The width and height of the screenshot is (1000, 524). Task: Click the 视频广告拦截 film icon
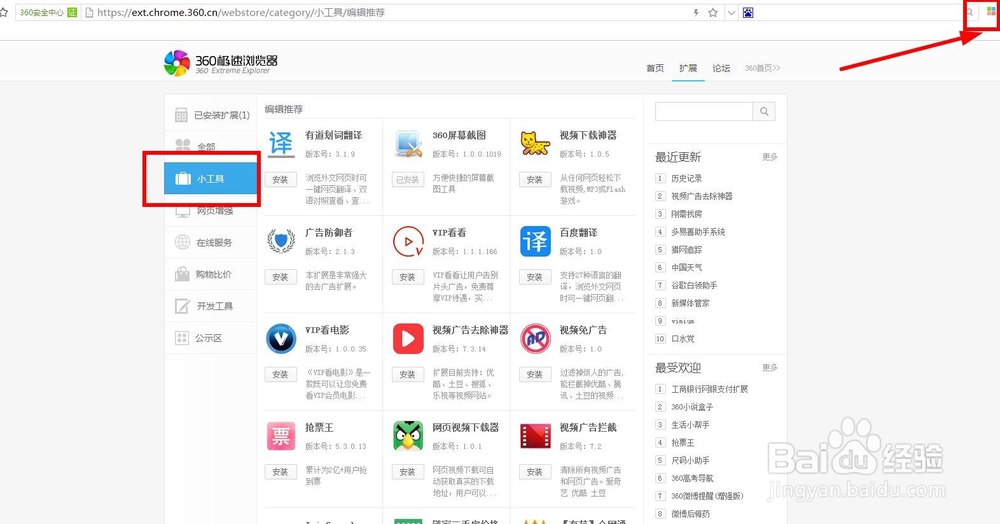click(x=535, y=437)
